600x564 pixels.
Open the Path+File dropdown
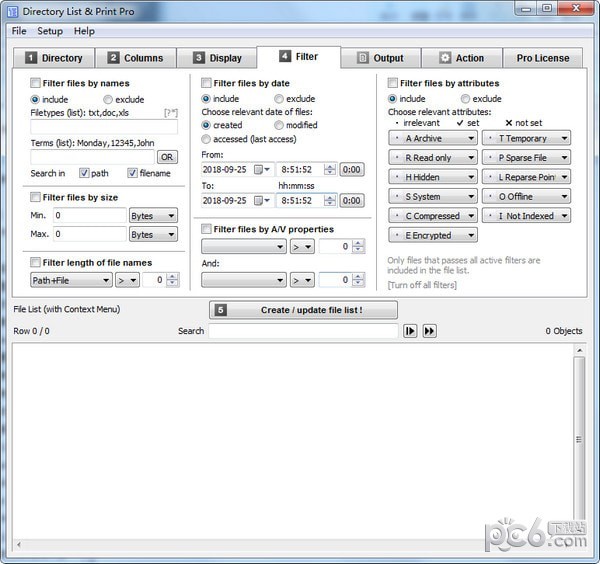pyautogui.click(x=71, y=280)
